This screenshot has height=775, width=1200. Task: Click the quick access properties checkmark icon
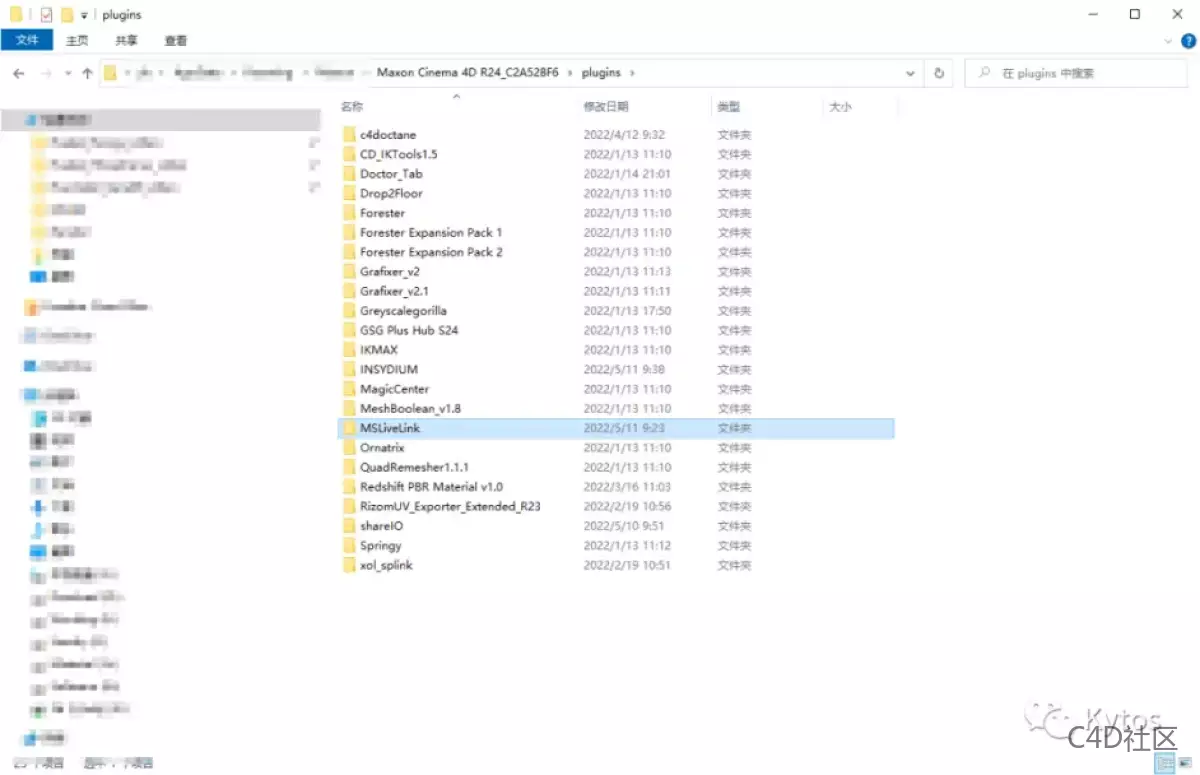47,15
